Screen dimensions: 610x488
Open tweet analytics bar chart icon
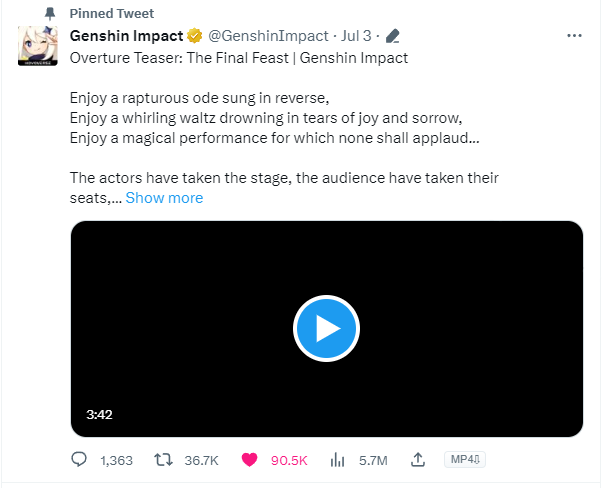338,460
